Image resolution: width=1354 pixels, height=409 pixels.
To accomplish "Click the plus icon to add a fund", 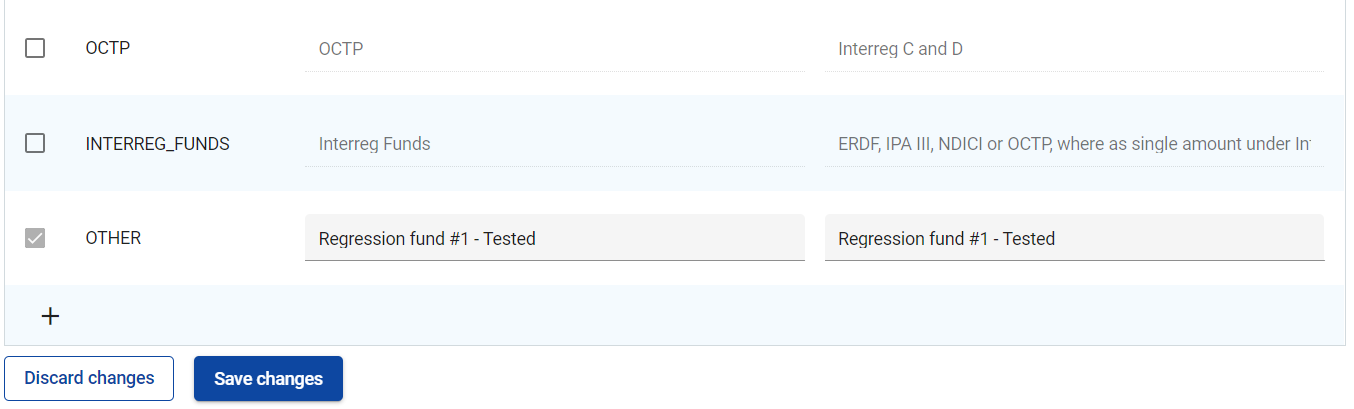I will coord(50,316).
